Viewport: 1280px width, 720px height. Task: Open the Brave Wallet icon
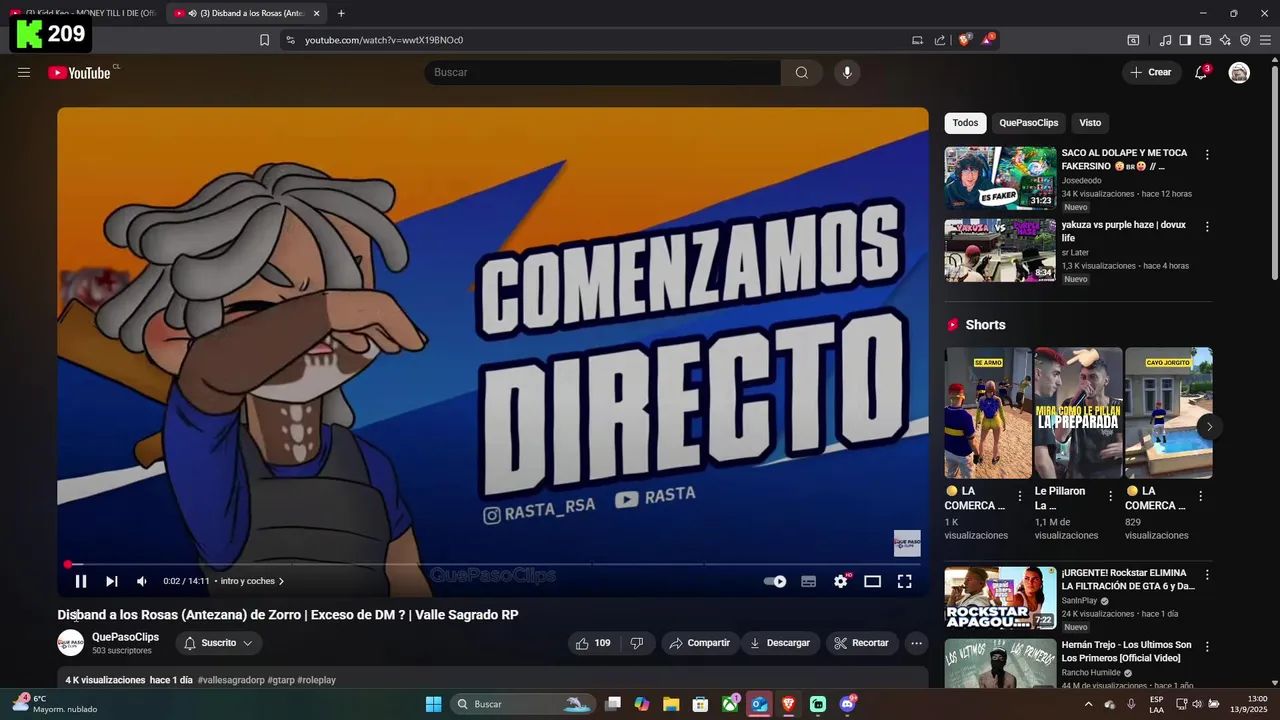(x=1205, y=40)
